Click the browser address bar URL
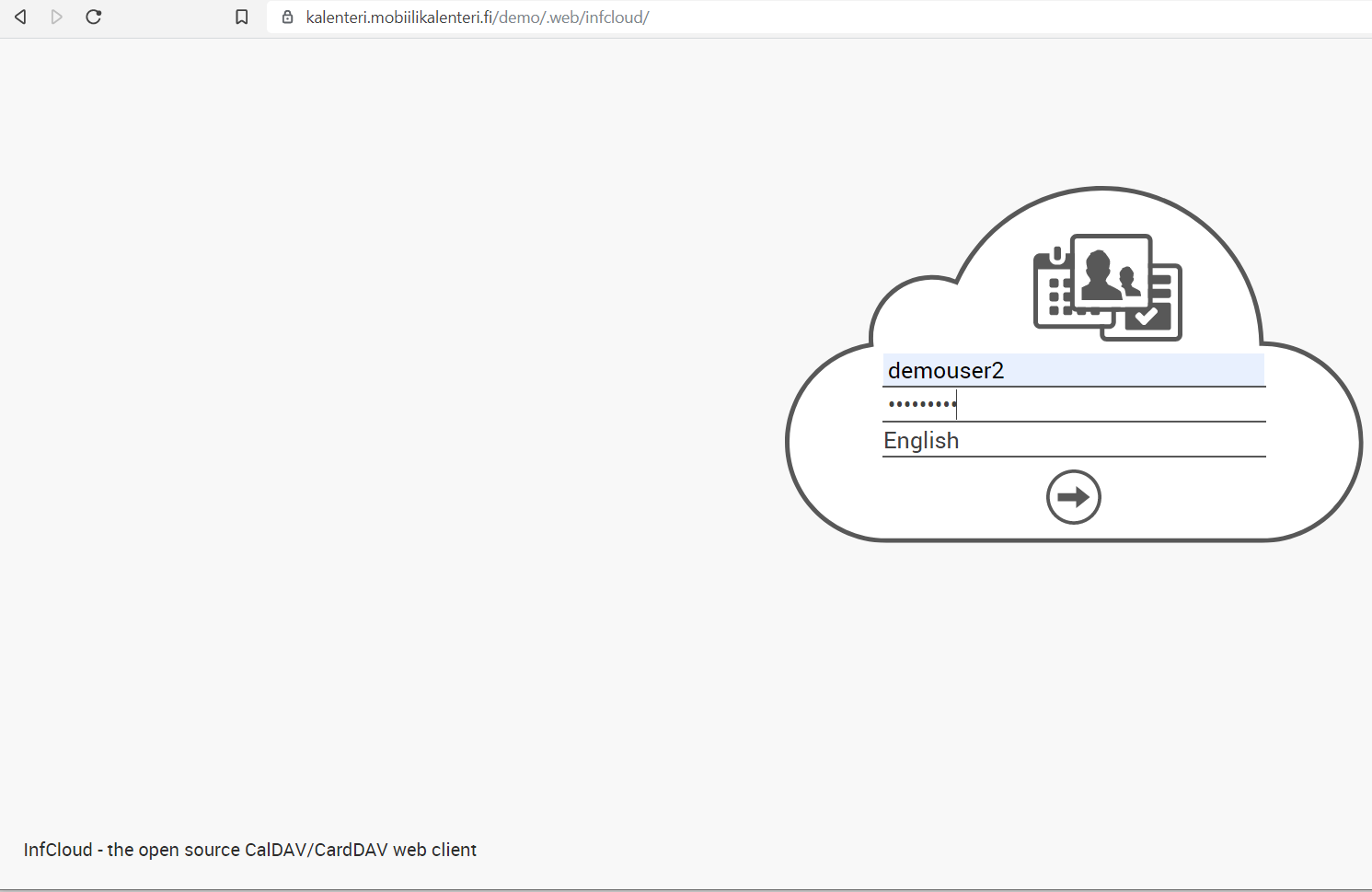The width and height of the screenshot is (1372, 892). click(478, 17)
